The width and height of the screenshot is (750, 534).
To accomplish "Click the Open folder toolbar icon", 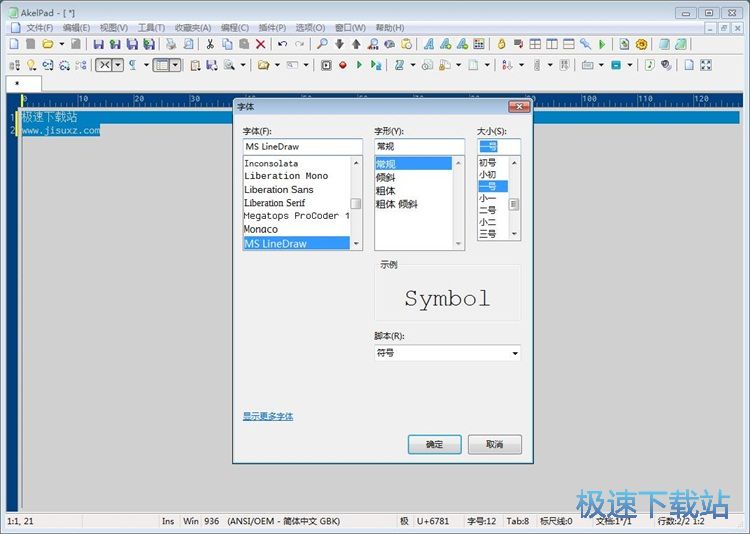I will pyautogui.click(x=47, y=44).
